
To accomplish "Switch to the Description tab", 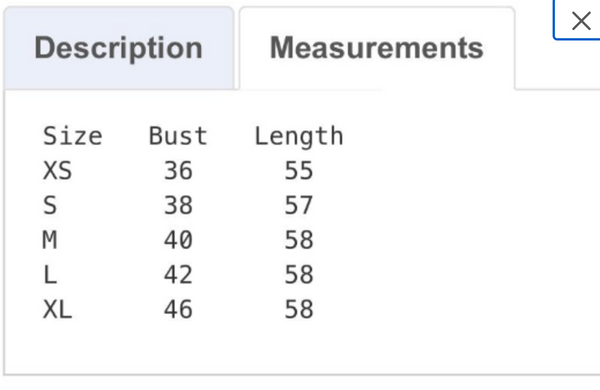I will coord(119,48).
